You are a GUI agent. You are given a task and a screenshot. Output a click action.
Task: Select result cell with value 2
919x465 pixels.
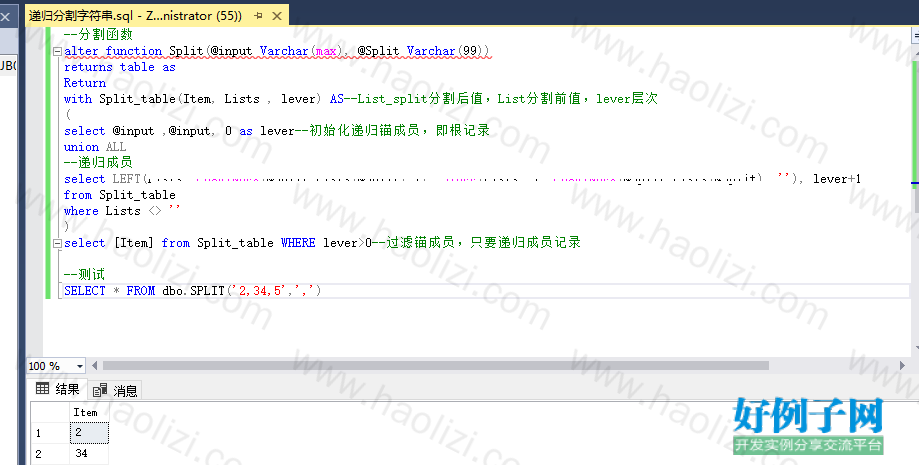89,432
